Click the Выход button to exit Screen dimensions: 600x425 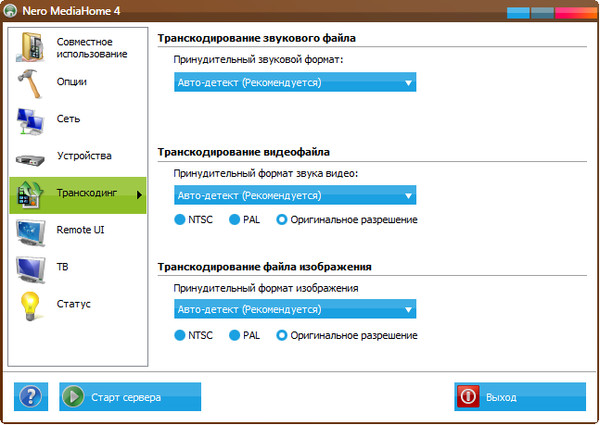[x=519, y=397]
